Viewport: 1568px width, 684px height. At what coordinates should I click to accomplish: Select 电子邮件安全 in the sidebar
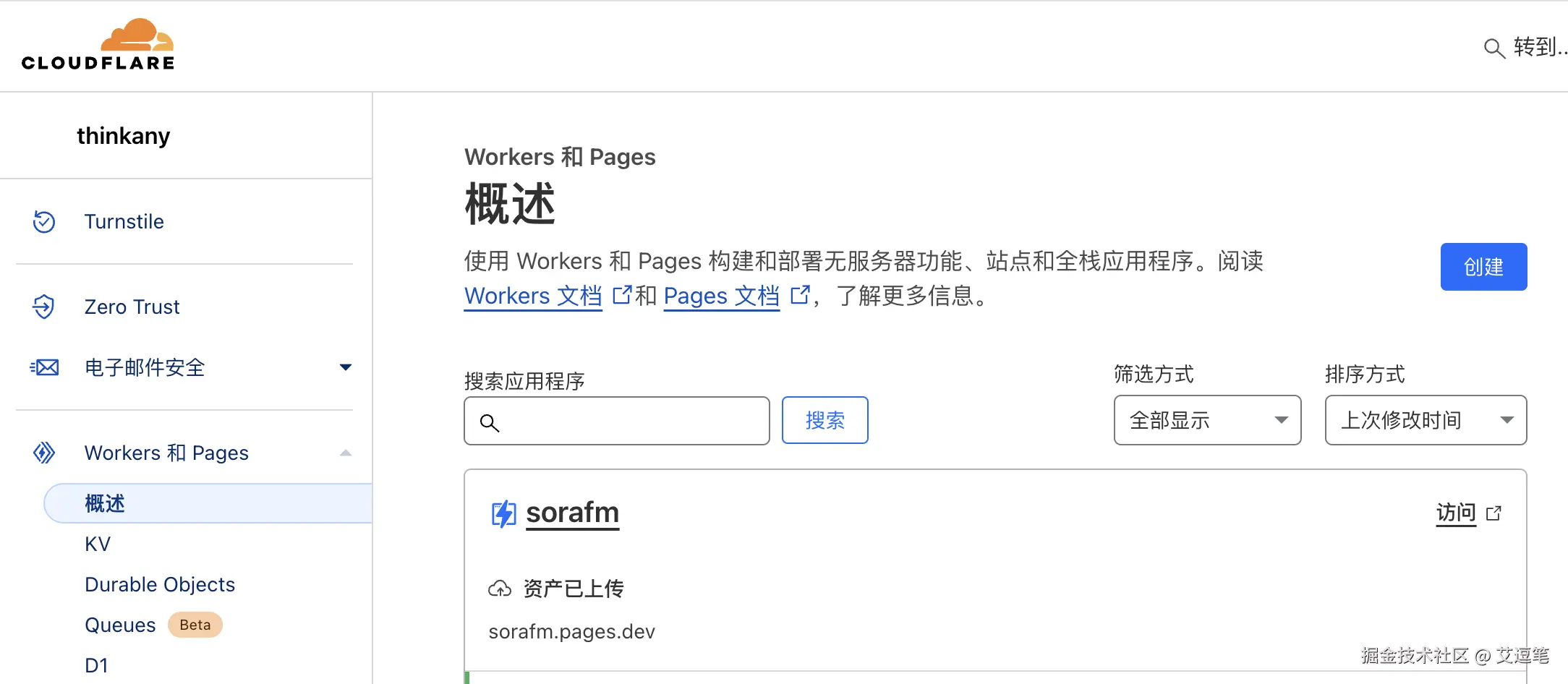pyautogui.click(x=145, y=367)
